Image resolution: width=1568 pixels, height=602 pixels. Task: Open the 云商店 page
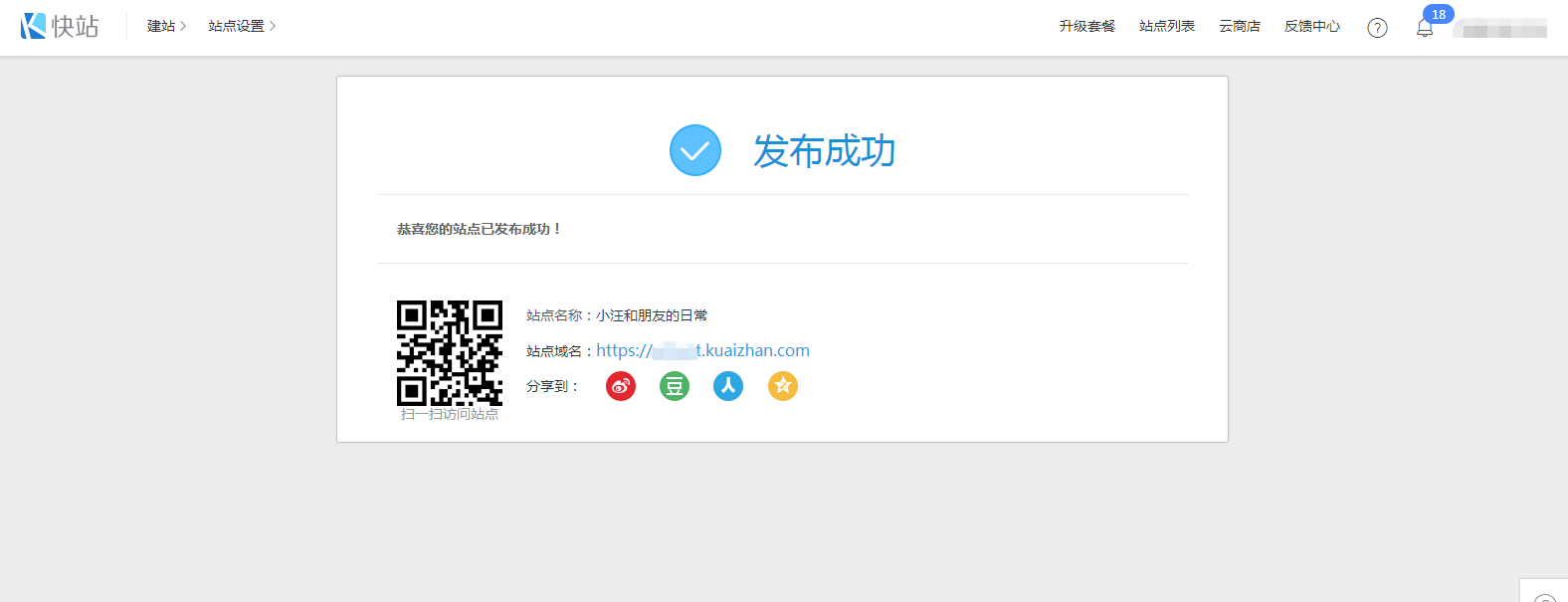[1240, 26]
